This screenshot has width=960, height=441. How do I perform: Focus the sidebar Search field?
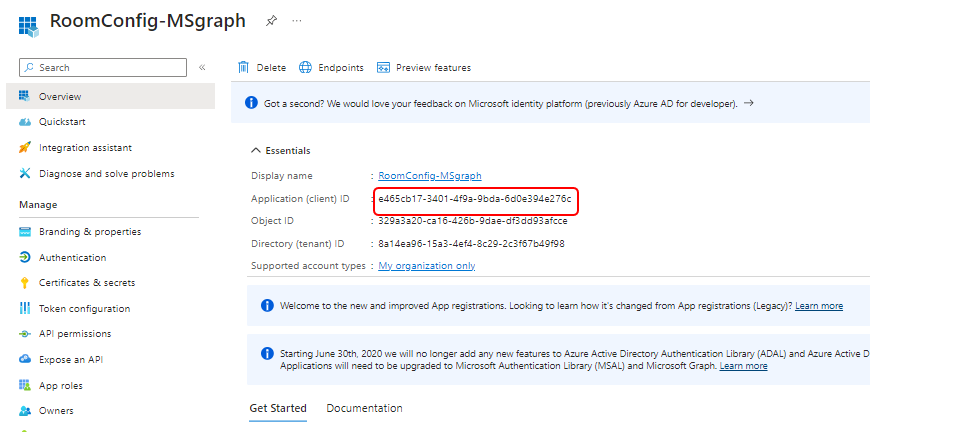click(103, 67)
